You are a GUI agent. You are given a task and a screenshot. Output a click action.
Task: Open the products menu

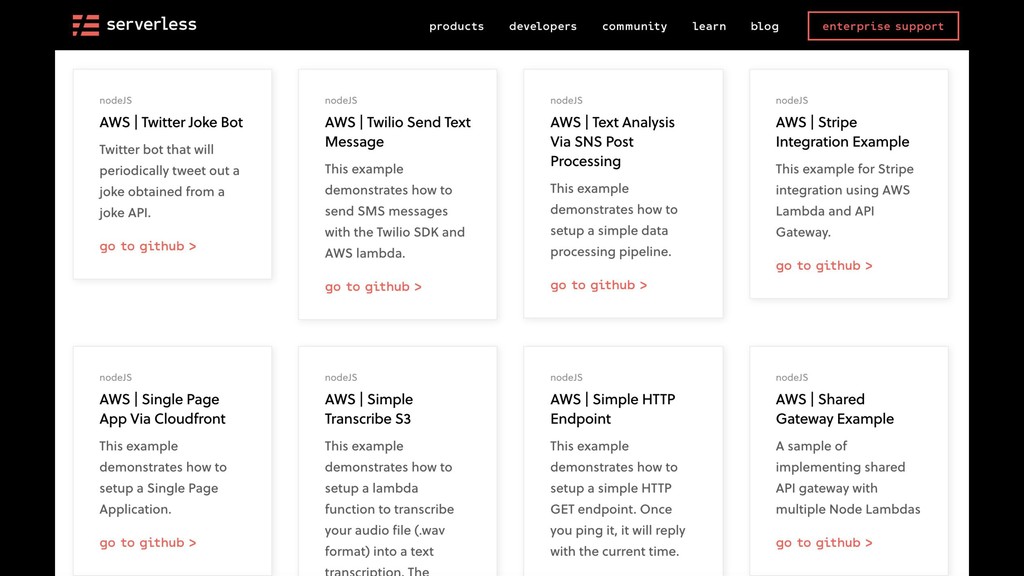456,26
